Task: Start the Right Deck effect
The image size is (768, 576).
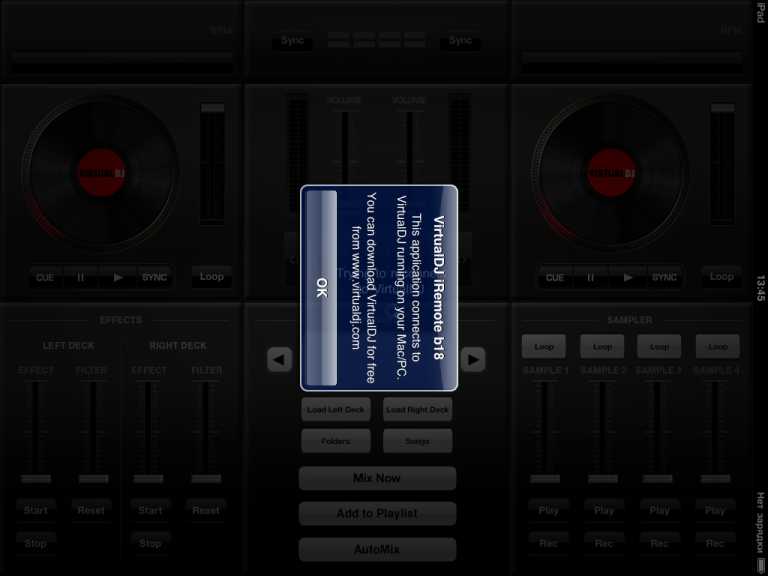Action: [x=150, y=510]
